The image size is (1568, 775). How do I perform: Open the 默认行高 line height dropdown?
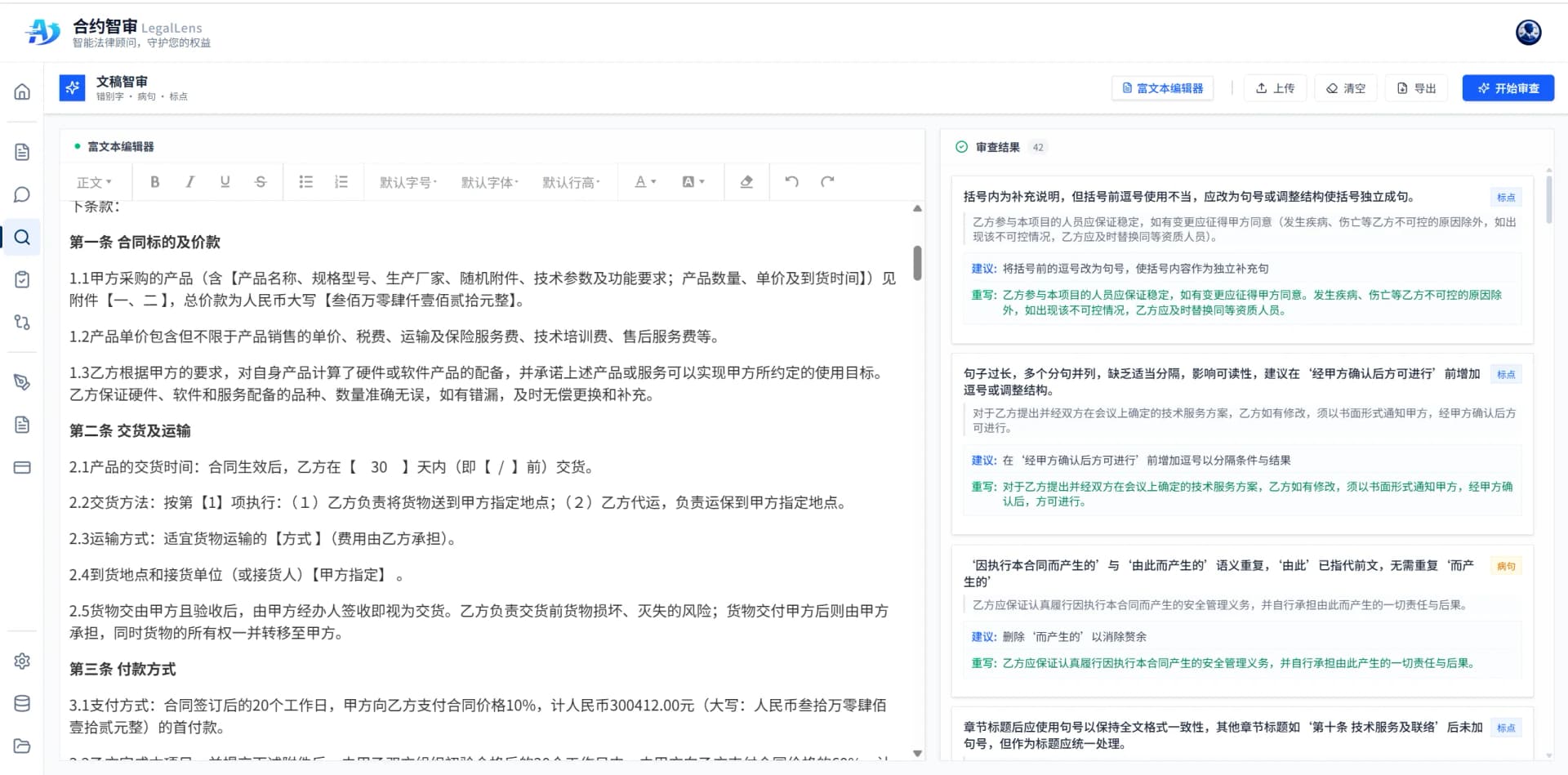point(572,182)
